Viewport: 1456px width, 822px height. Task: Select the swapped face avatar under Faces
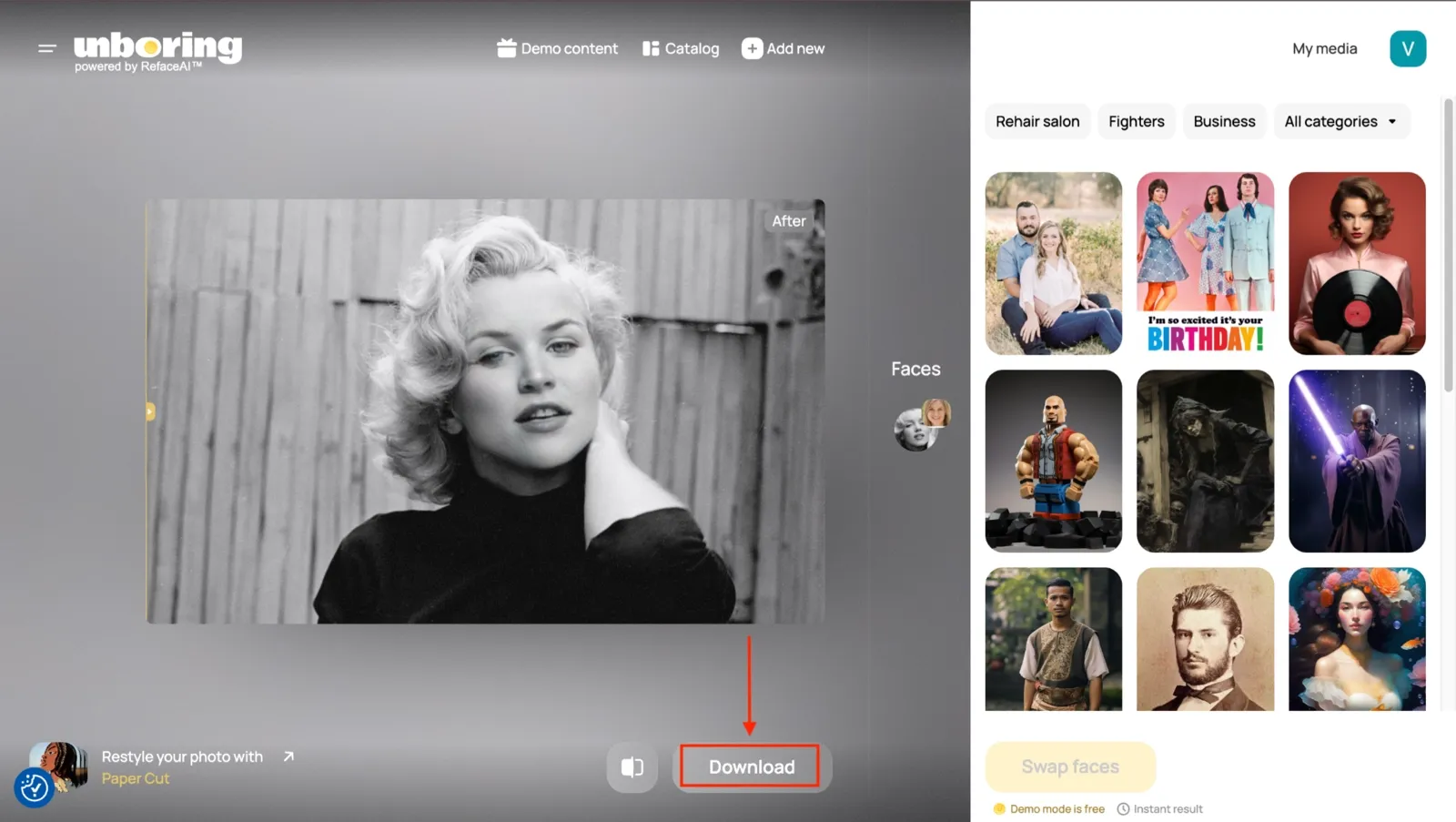coord(921,426)
